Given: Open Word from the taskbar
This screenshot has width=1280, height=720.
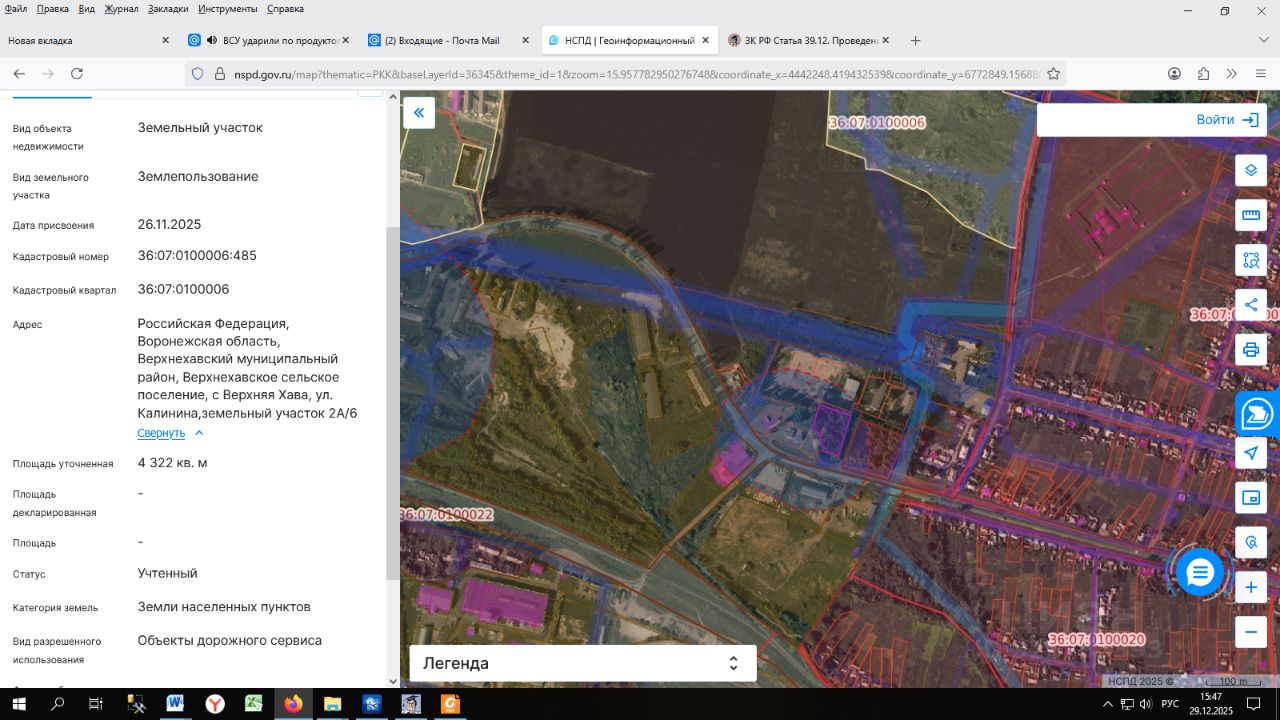Looking at the screenshot, I should (176, 704).
